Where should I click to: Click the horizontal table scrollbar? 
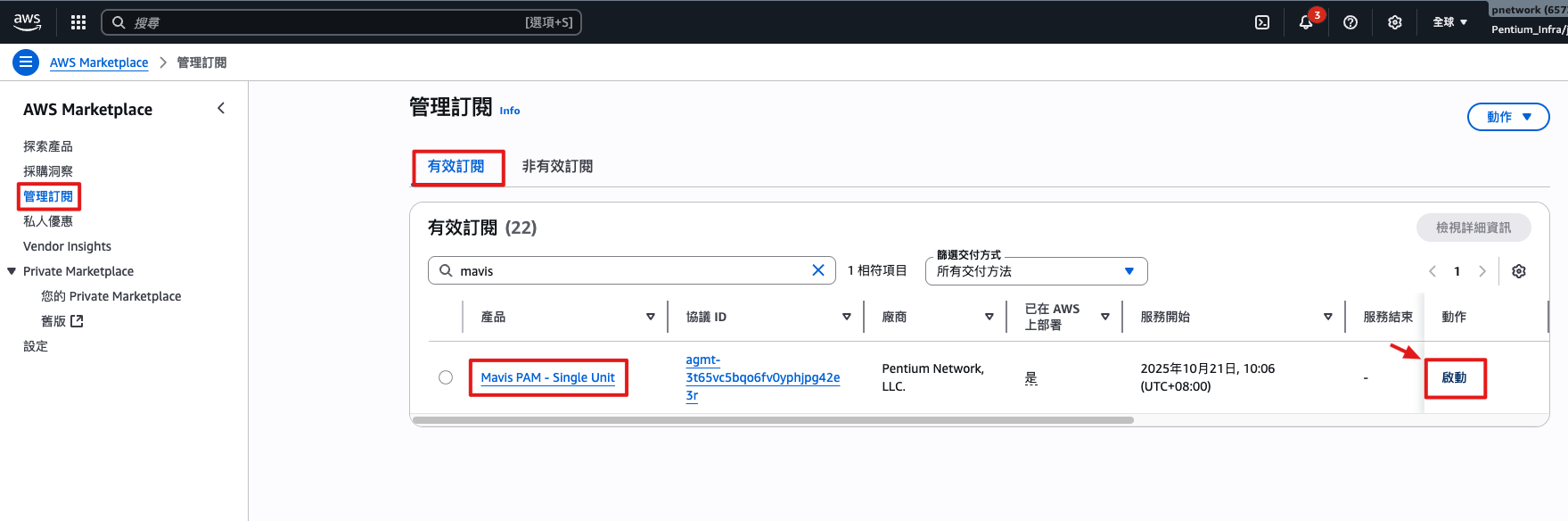pos(772,420)
